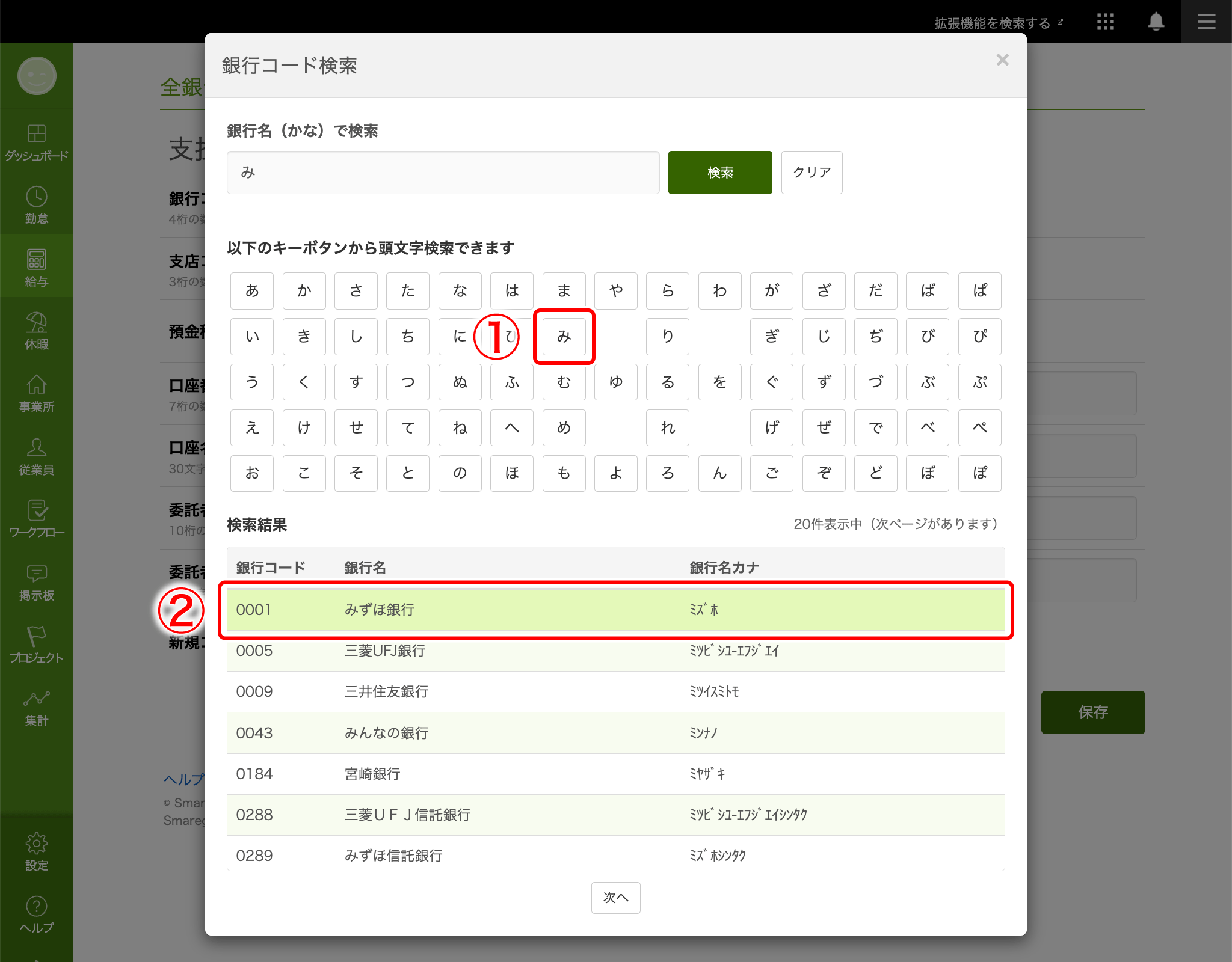Select the よ kana key
This screenshot has width=1232, height=962.
(616, 473)
